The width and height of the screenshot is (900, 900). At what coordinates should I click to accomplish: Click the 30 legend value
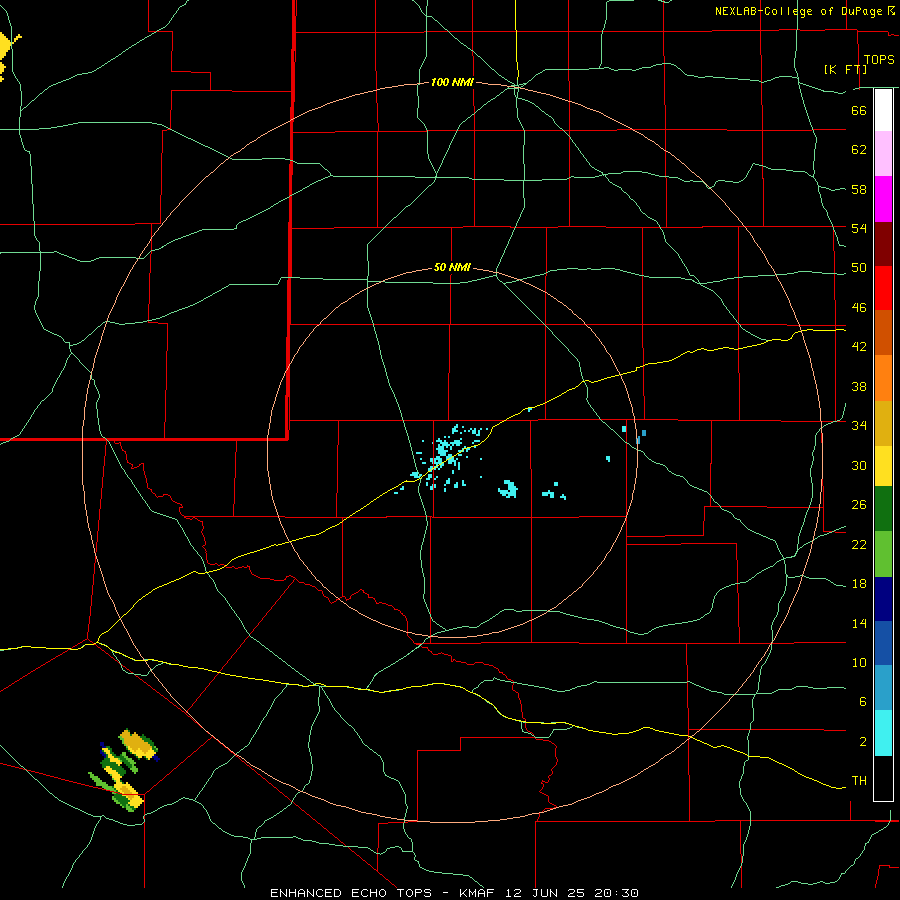coord(859,465)
